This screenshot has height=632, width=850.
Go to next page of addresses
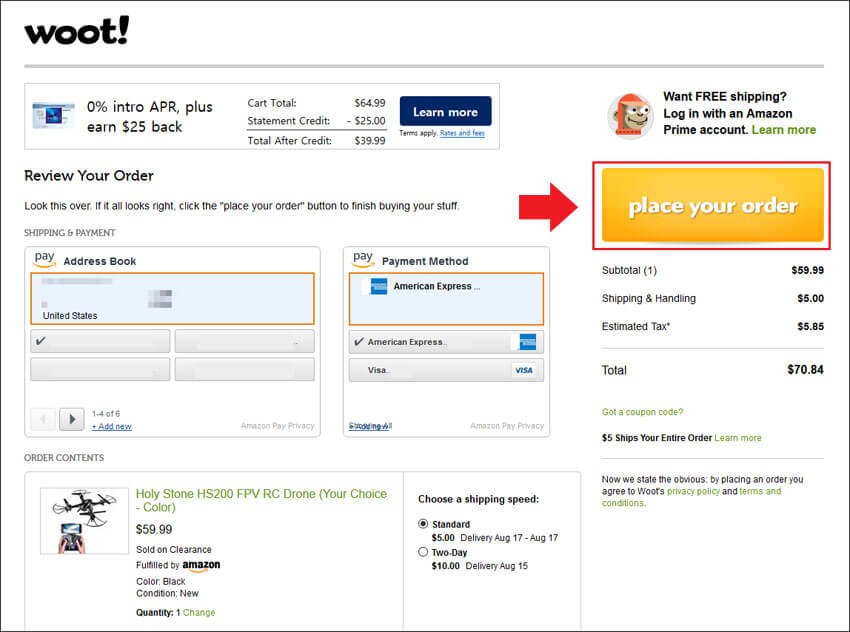(72, 419)
